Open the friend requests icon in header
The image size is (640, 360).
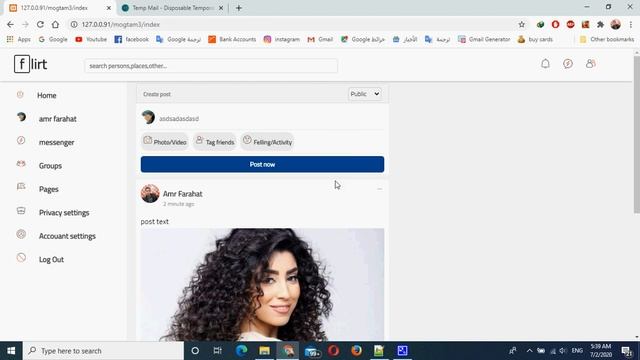click(590, 64)
